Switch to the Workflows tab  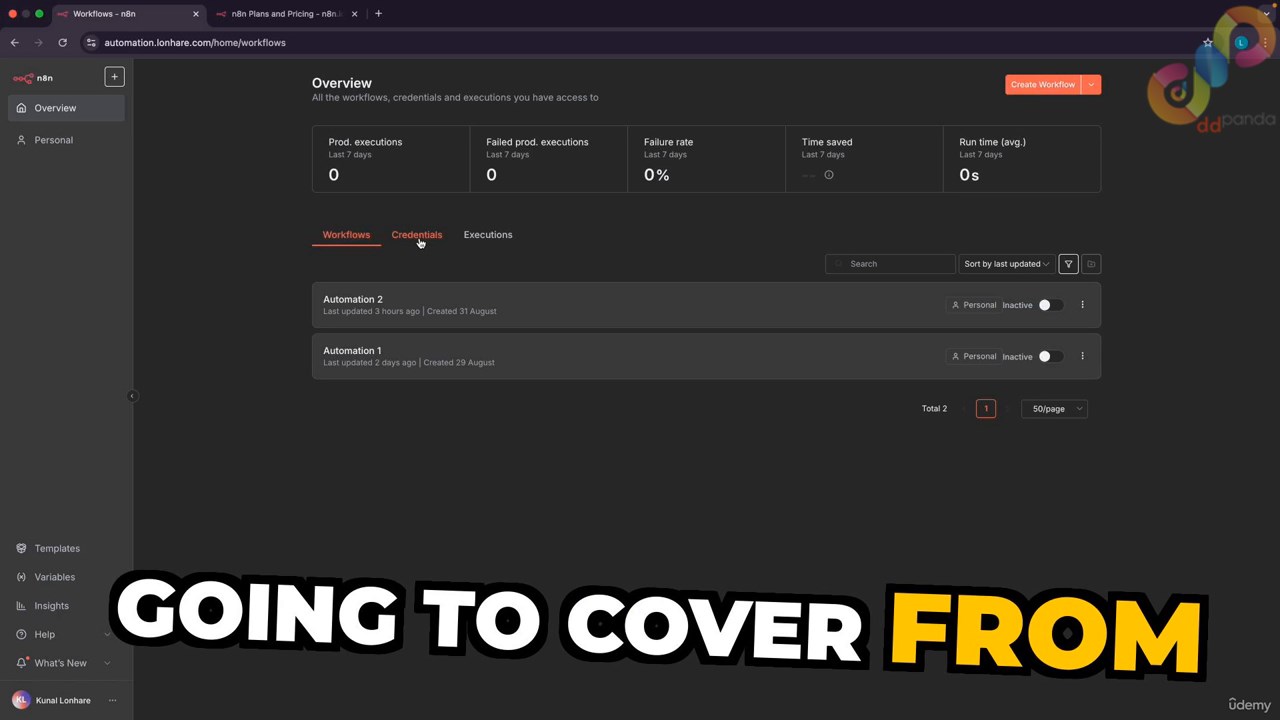pos(346,235)
